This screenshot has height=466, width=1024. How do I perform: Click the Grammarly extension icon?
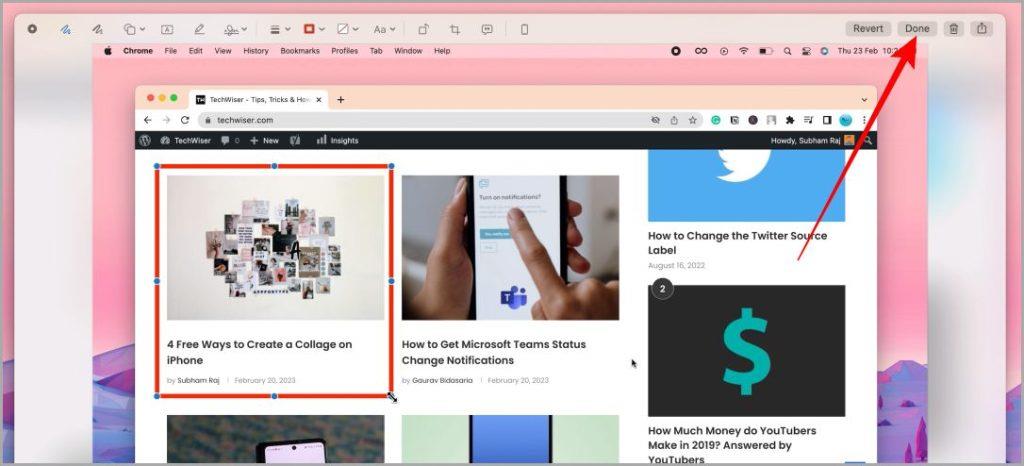716,120
